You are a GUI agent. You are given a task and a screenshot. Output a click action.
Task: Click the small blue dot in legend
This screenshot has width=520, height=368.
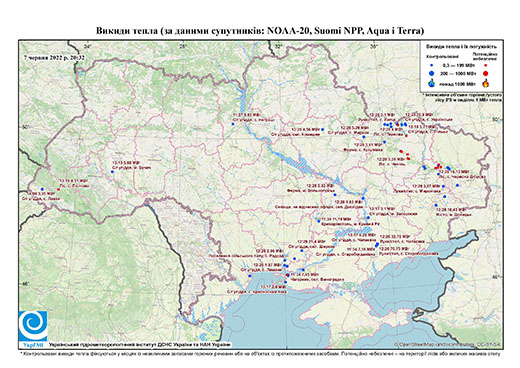tap(432, 65)
